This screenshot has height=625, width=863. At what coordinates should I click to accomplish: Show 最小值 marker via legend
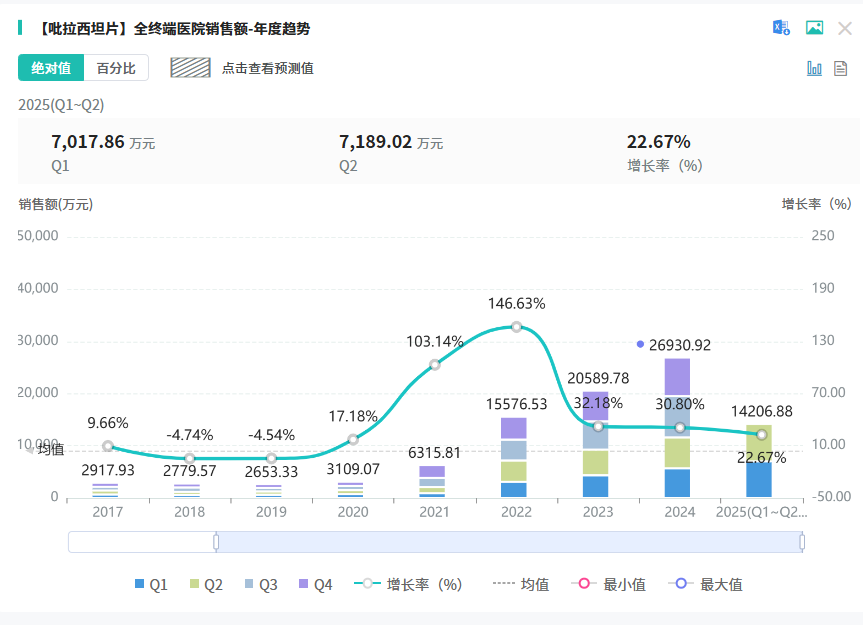(609, 585)
